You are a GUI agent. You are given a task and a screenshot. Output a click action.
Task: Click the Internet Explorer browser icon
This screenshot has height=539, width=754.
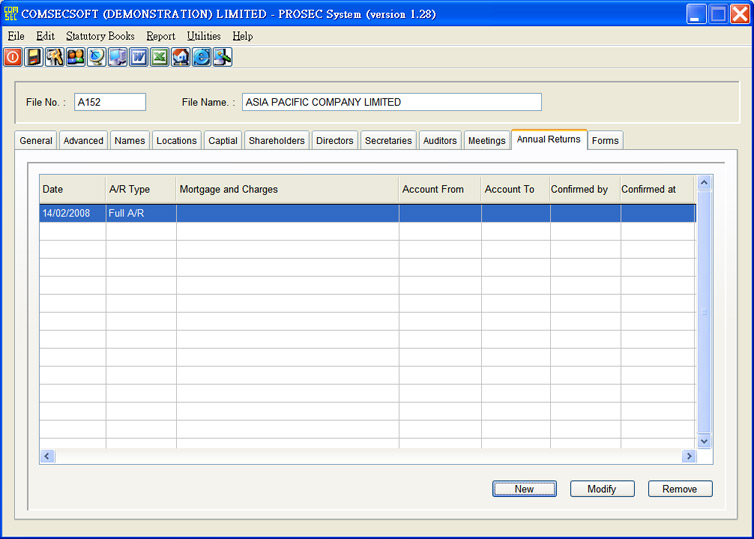[201, 57]
